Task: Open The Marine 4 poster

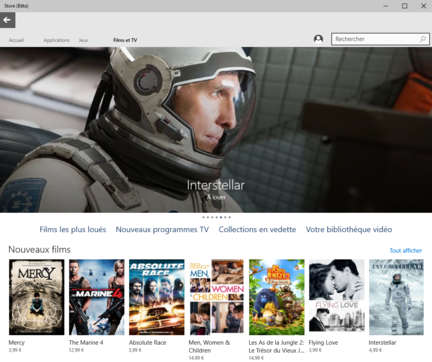Action: (x=97, y=297)
